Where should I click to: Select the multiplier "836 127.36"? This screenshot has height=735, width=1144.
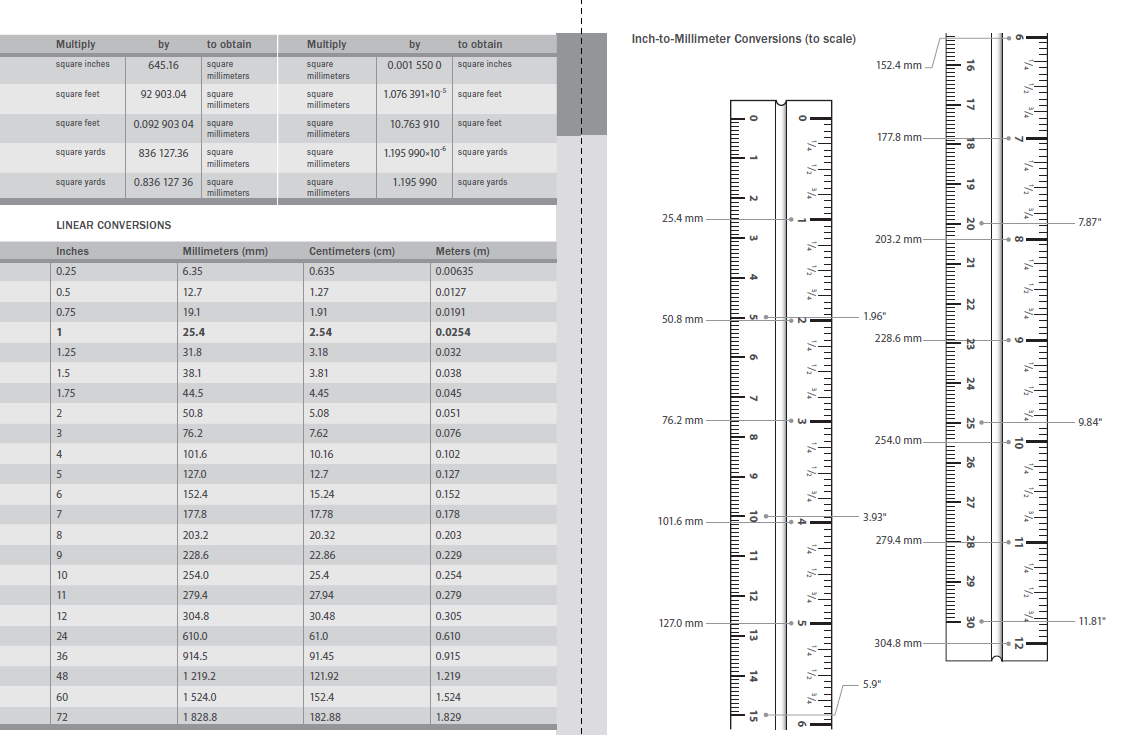pyautogui.click(x=163, y=153)
